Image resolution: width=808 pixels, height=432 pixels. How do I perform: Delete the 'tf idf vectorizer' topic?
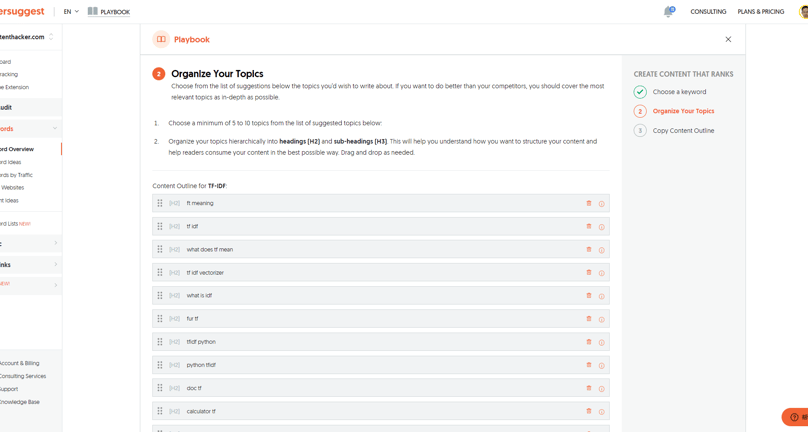click(x=588, y=272)
